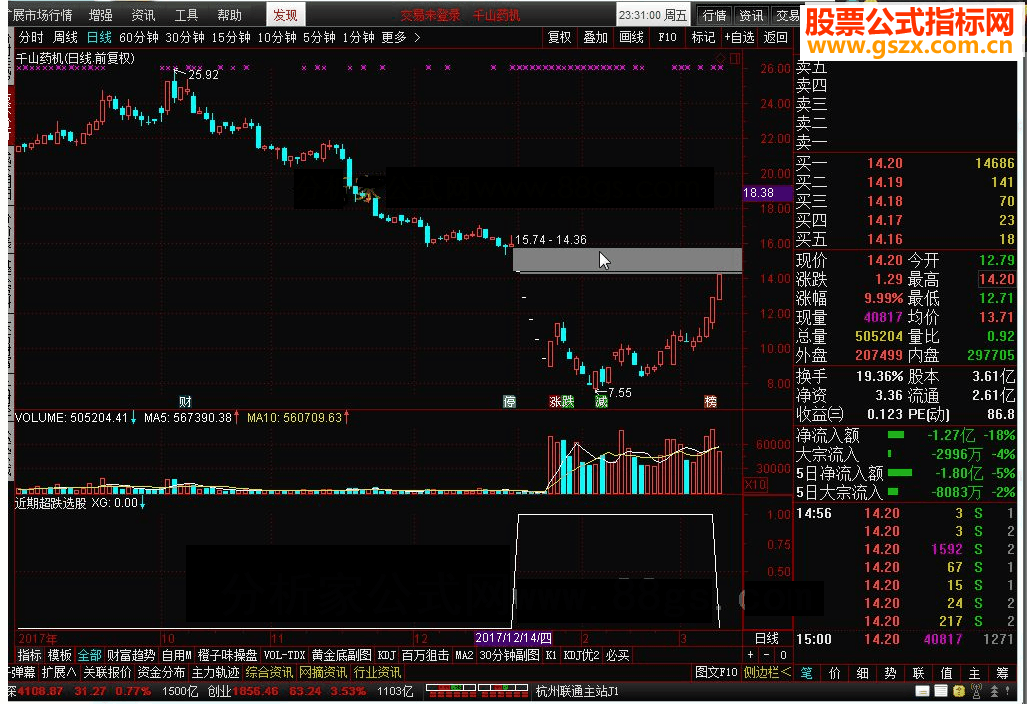Click the 财 info marker on chart
The width and height of the screenshot is (1027, 704).
[x=185, y=401]
